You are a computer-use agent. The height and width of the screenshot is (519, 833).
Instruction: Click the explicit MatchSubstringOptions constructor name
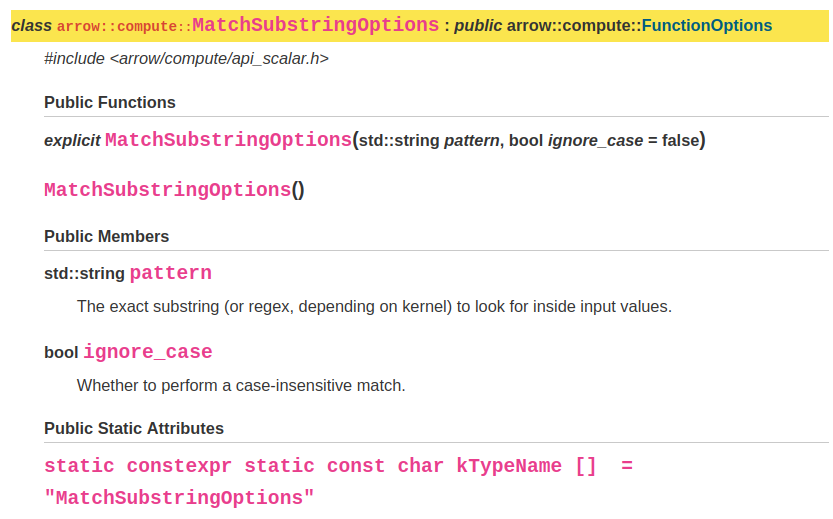tap(228, 140)
